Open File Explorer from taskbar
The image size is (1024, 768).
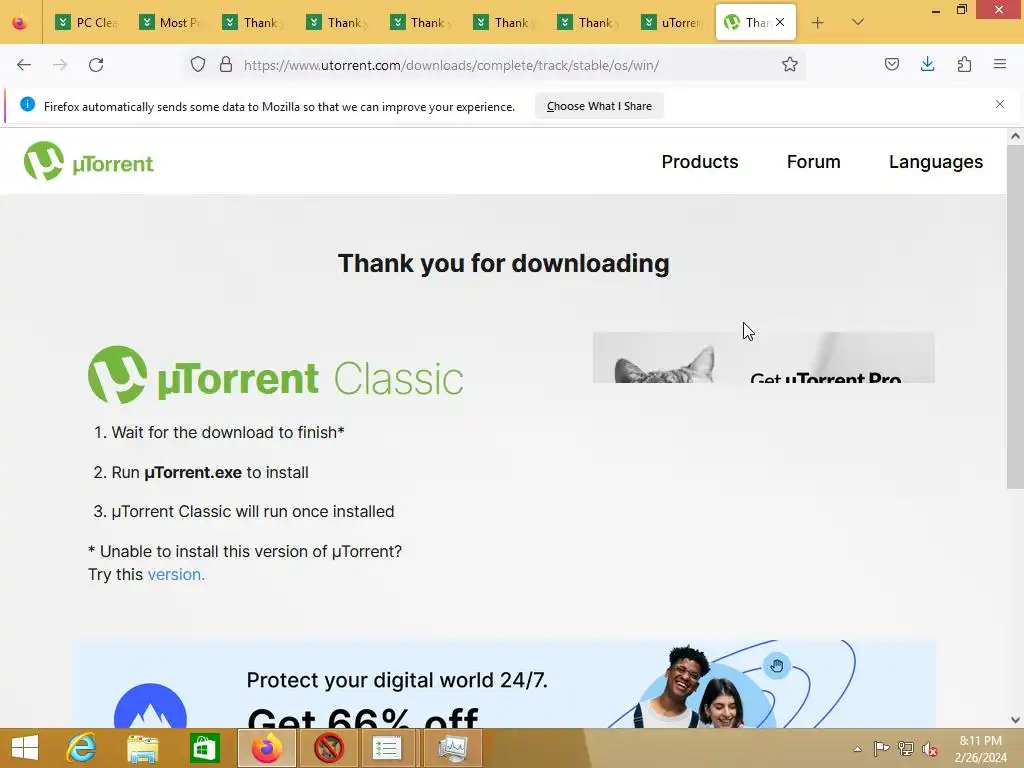tap(142, 748)
